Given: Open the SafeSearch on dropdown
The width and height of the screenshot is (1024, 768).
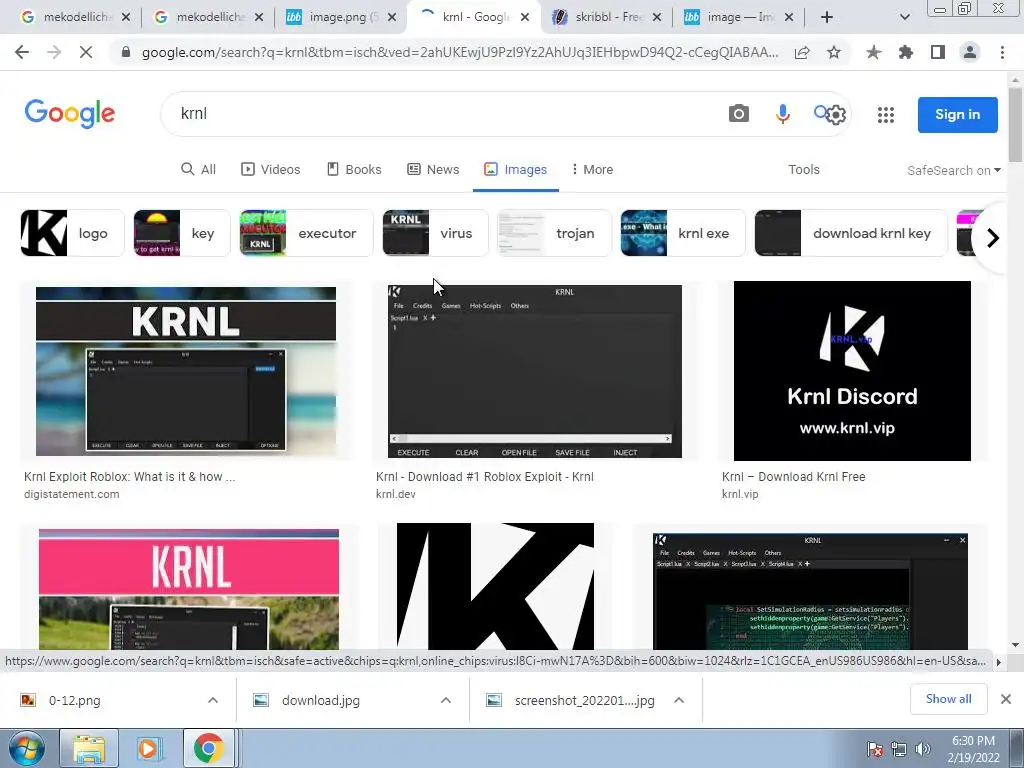Looking at the screenshot, I should (x=953, y=170).
